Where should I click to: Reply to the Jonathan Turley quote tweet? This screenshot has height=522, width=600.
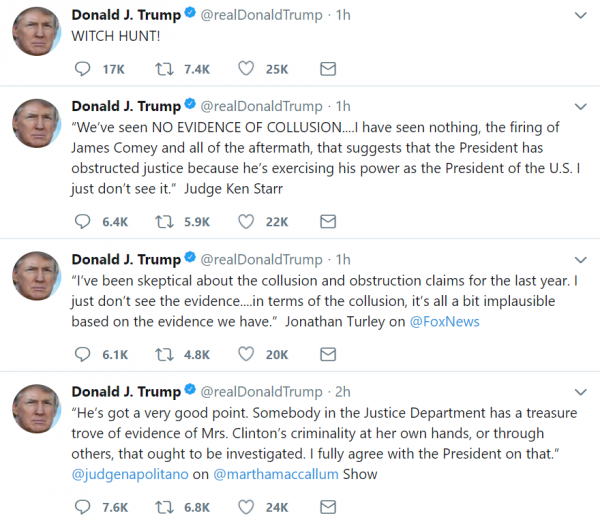click(82, 354)
